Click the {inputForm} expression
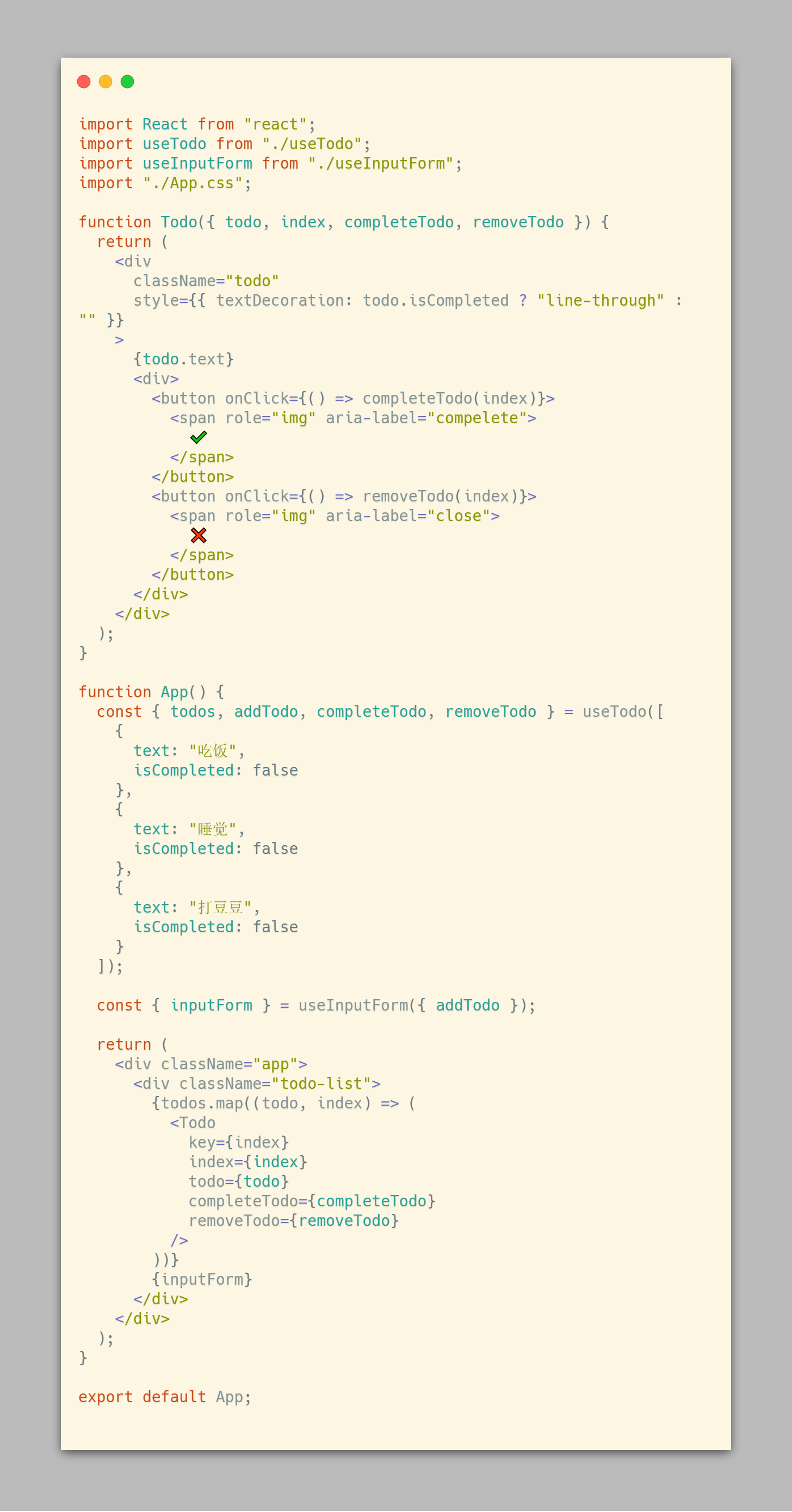This screenshot has height=1512, width=792. click(x=202, y=1280)
